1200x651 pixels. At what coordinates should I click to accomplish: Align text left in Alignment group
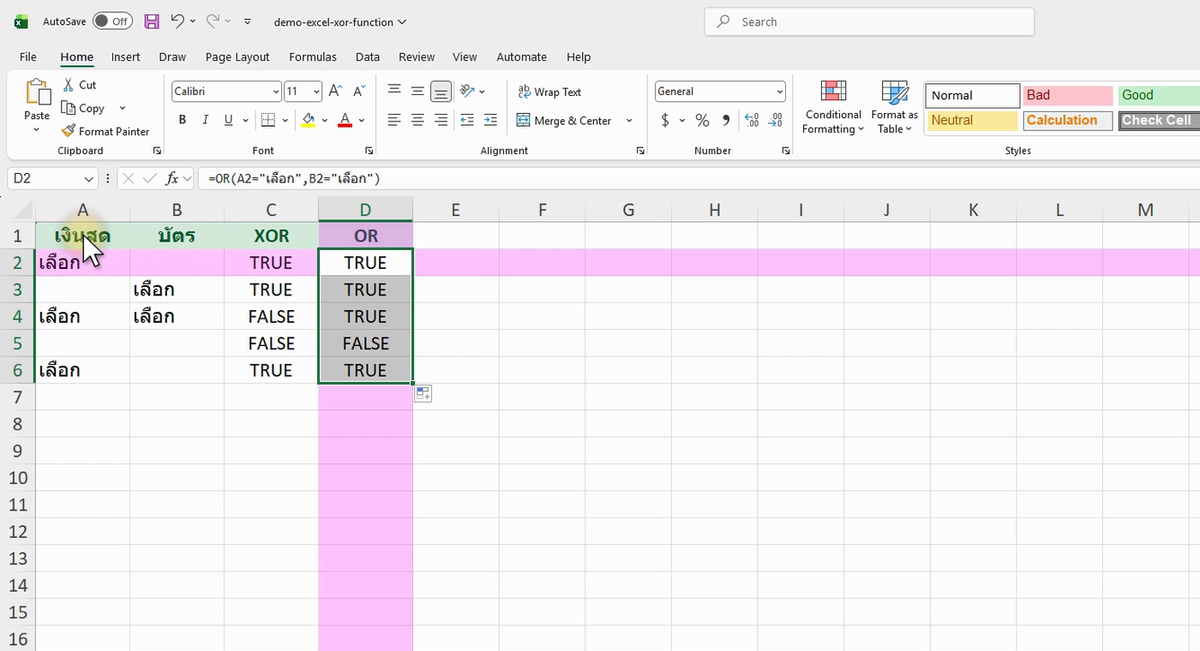[x=394, y=120]
